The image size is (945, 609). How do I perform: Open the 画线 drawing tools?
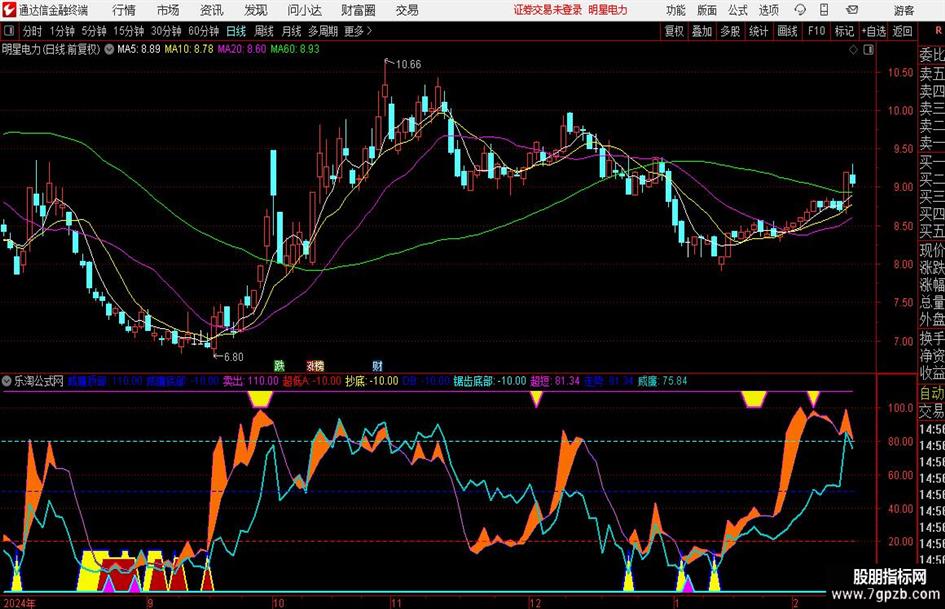click(x=787, y=31)
